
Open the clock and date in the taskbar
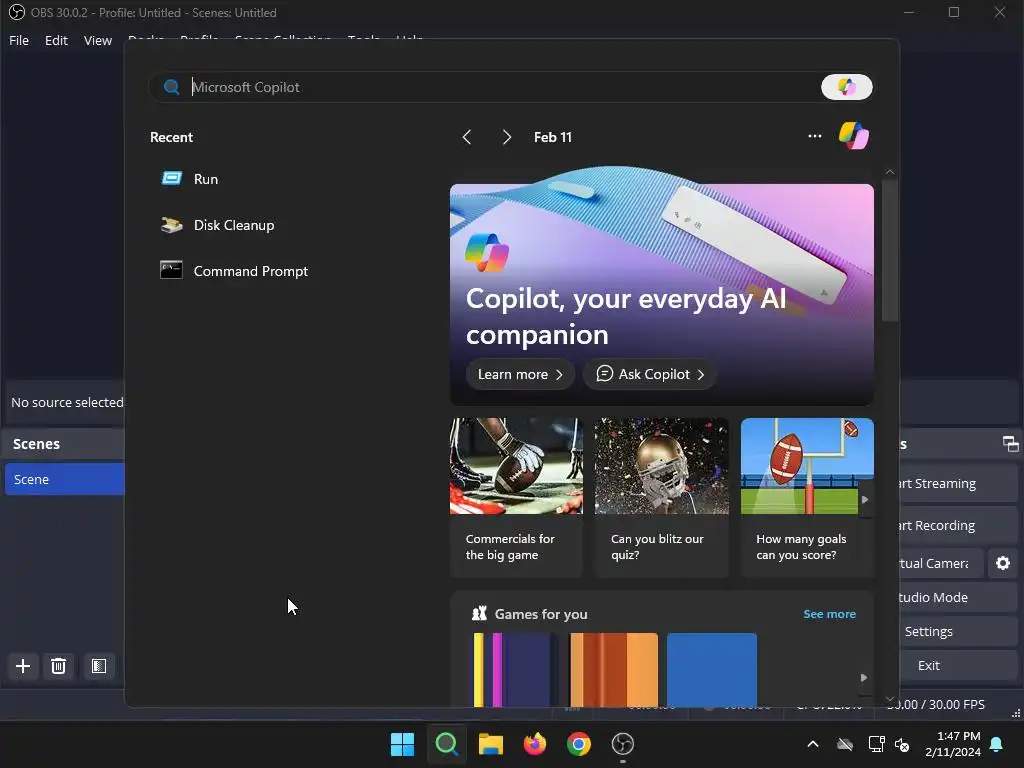click(x=953, y=744)
